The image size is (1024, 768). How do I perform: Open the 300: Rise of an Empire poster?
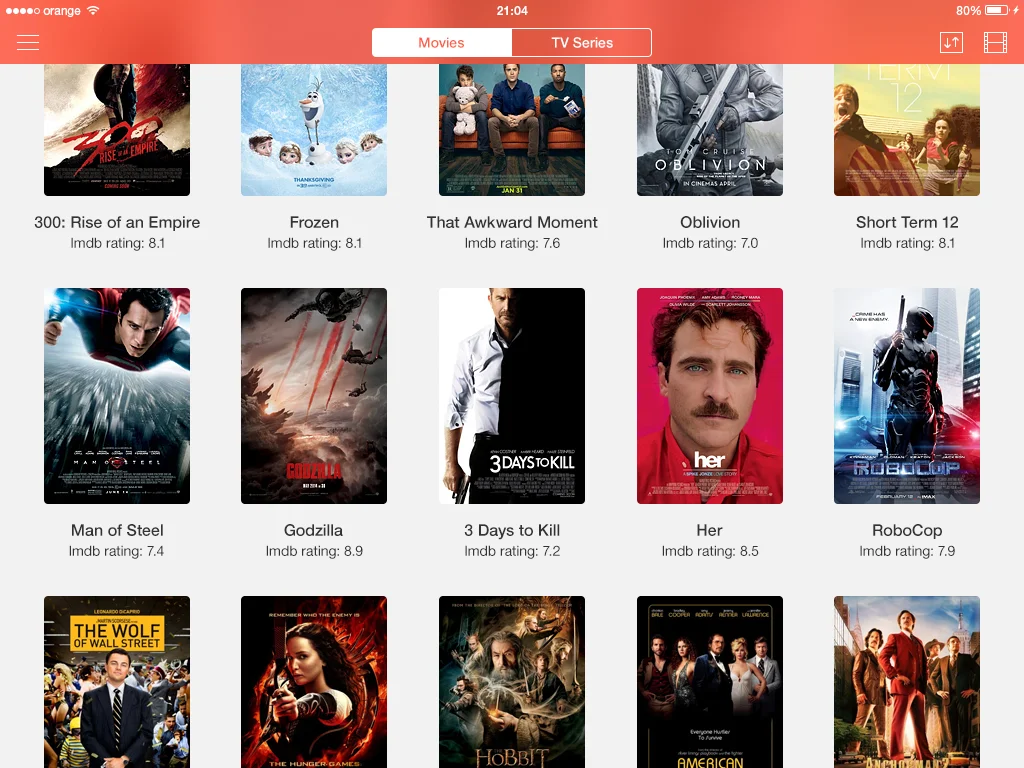tap(117, 130)
